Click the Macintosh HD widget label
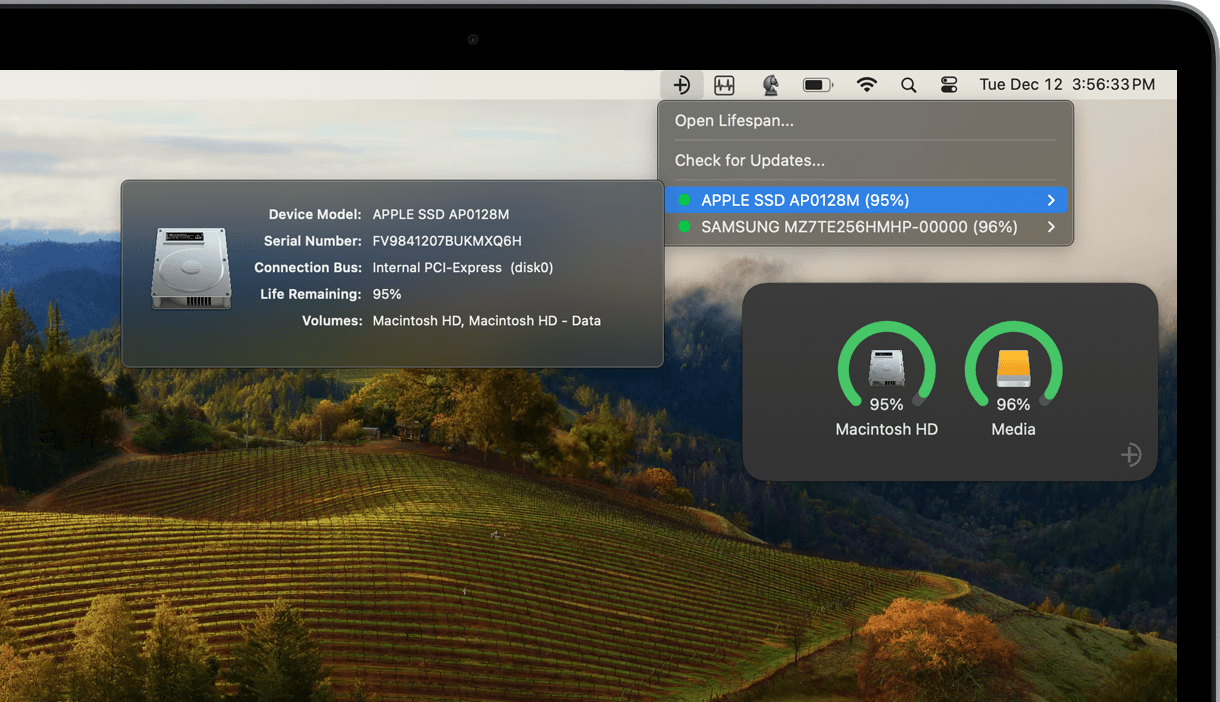Screen dimensions: 1220x702 click(886, 429)
